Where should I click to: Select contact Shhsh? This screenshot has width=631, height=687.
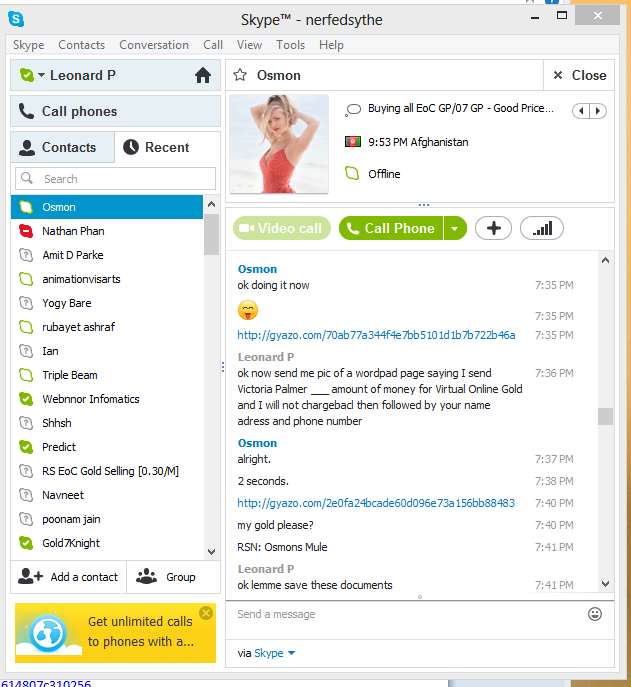click(x=107, y=423)
